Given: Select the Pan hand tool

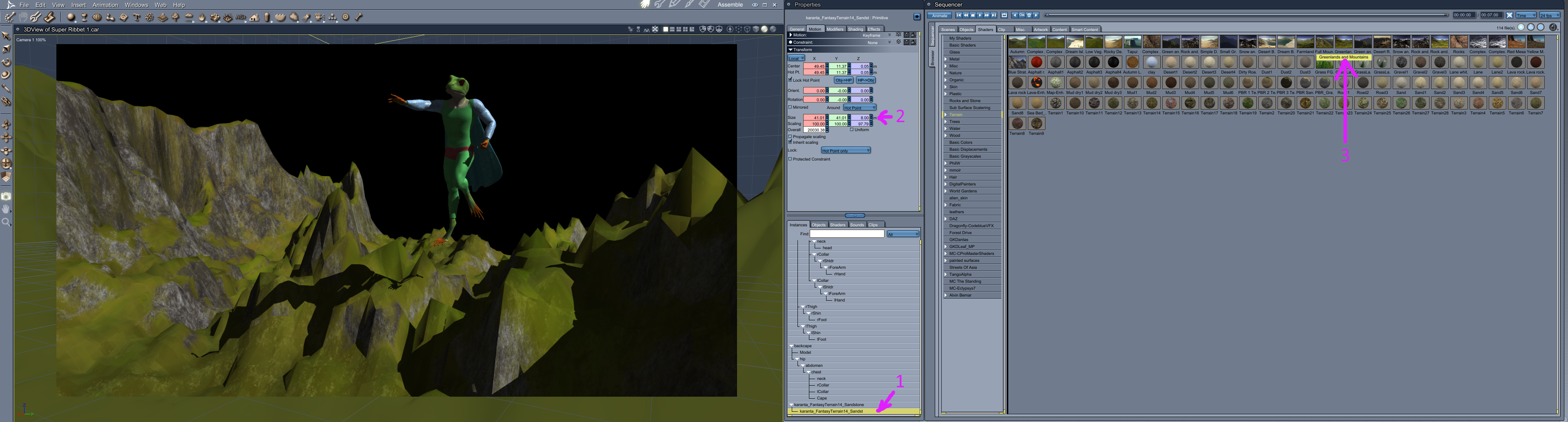Looking at the screenshot, I should click(6, 209).
